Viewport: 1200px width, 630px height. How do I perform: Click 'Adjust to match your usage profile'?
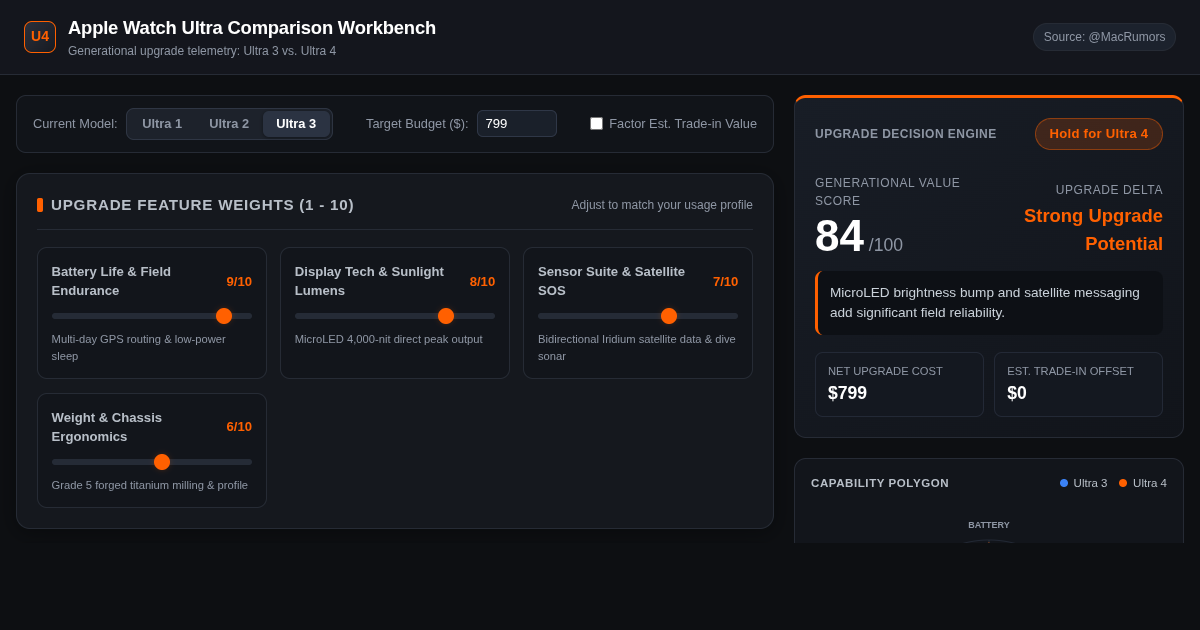[x=662, y=205]
